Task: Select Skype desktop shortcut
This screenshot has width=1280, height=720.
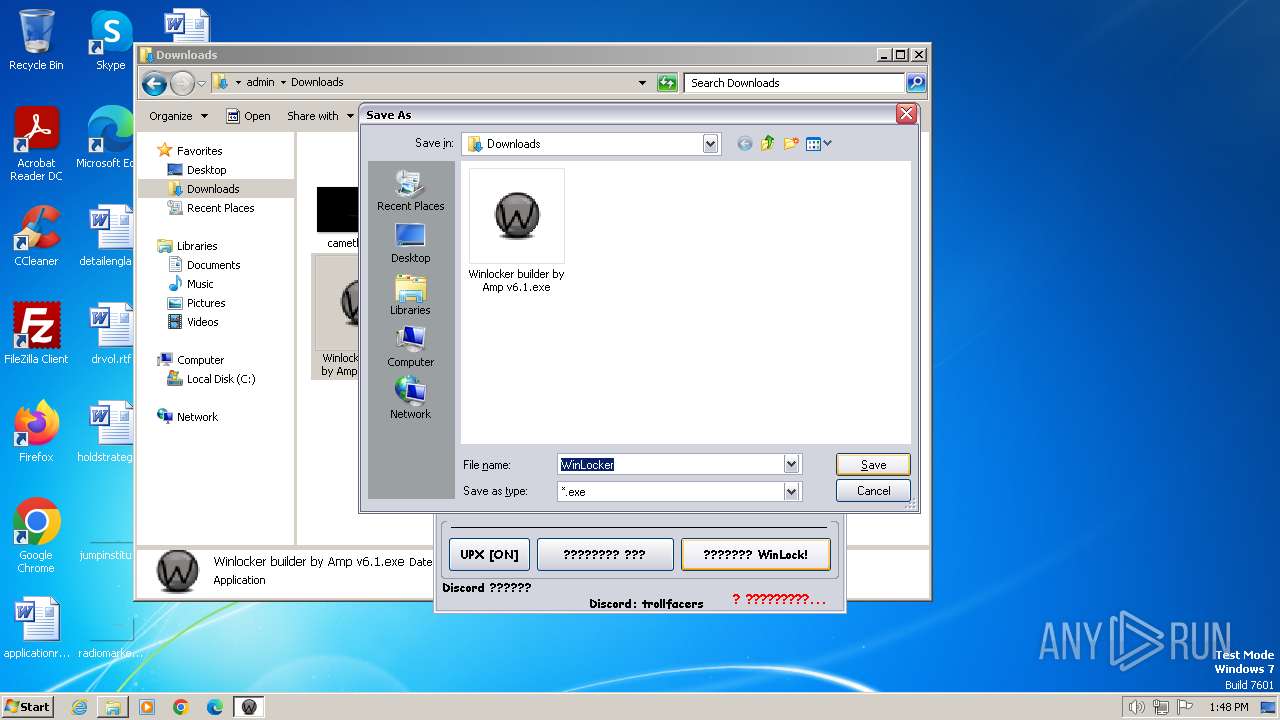Action: [x=110, y=40]
